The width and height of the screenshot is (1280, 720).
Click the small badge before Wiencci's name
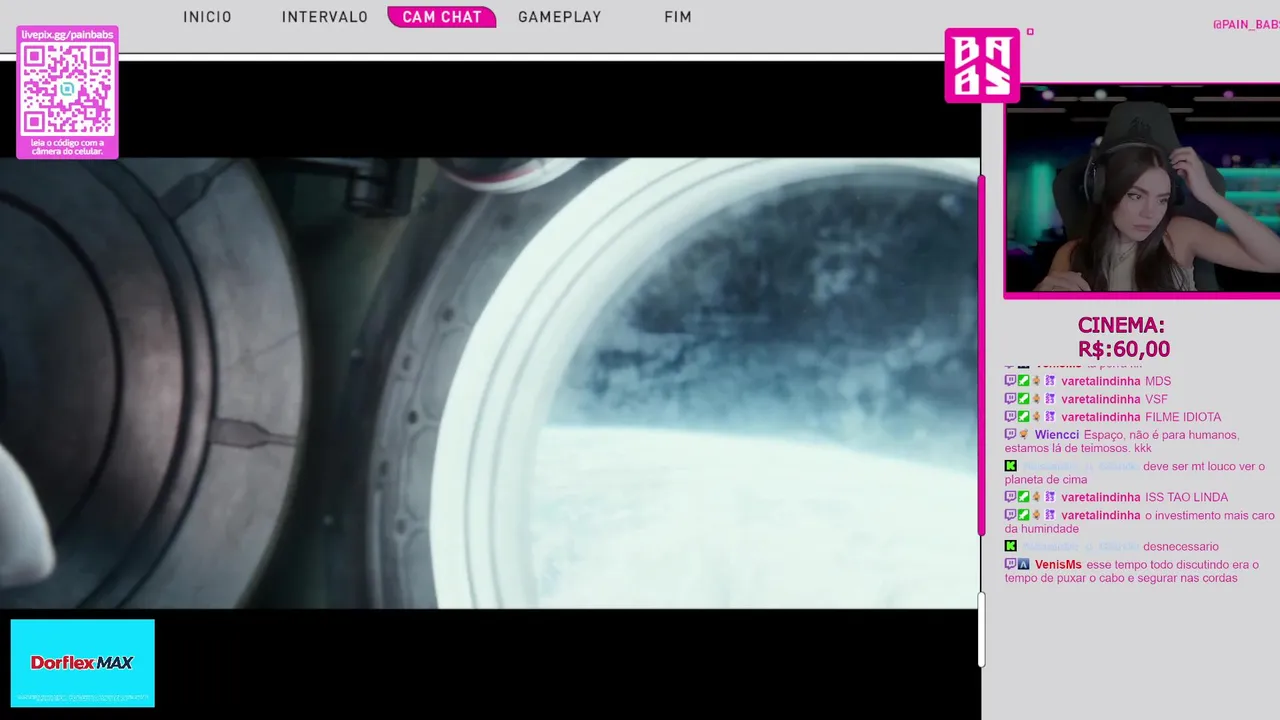(x=1024, y=435)
